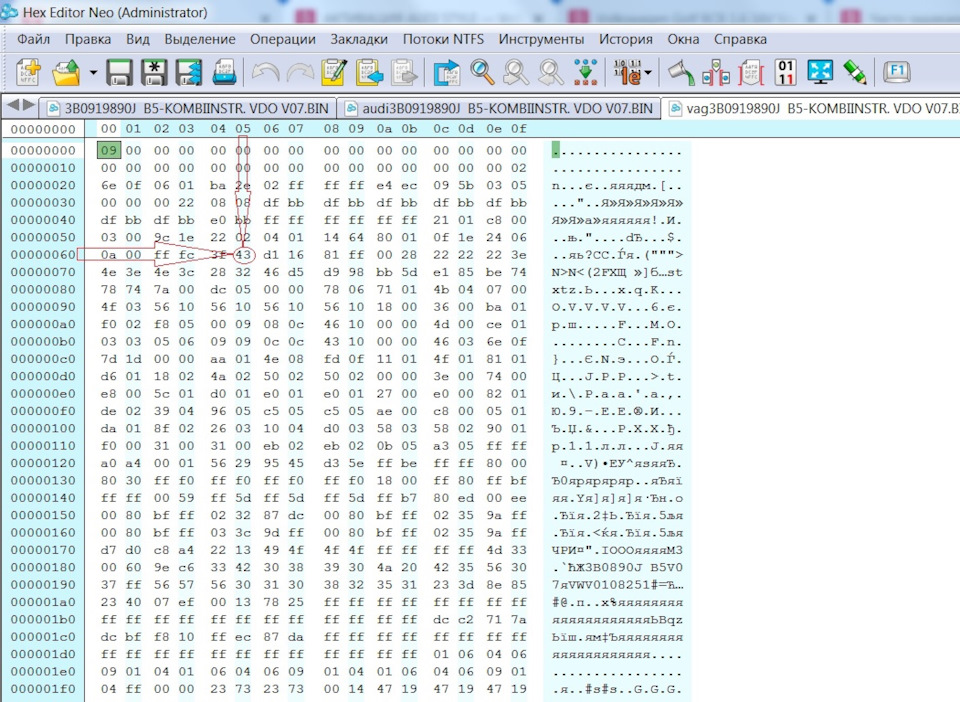Select the vag3B0919890J file tab
The width and height of the screenshot is (960, 702).
[x=813, y=108]
